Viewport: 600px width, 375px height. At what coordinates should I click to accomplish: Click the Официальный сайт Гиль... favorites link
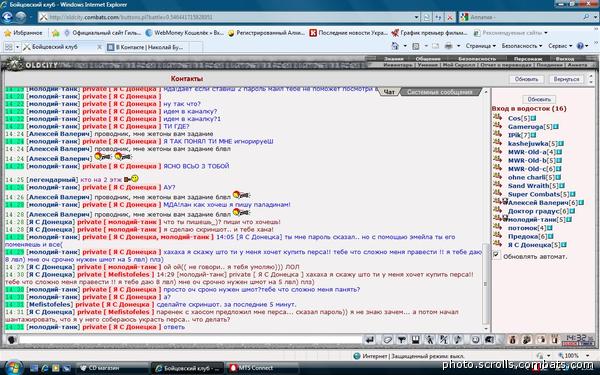[103, 33]
